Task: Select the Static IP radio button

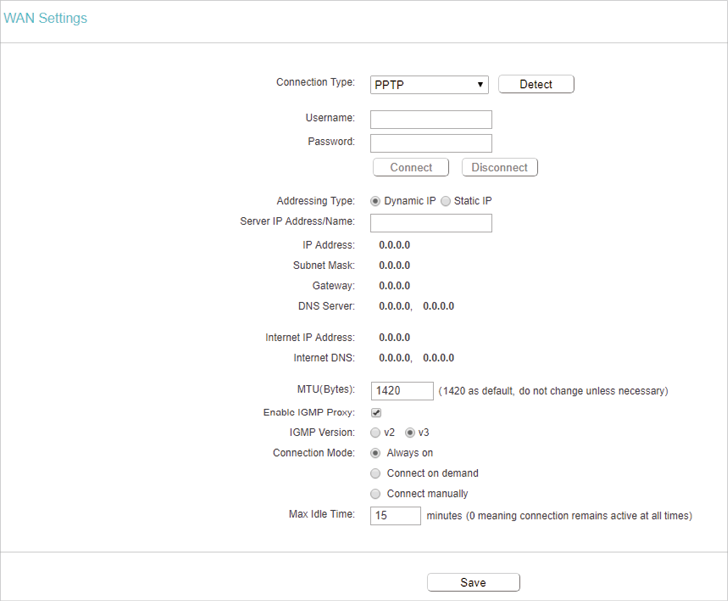Action: (446, 201)
